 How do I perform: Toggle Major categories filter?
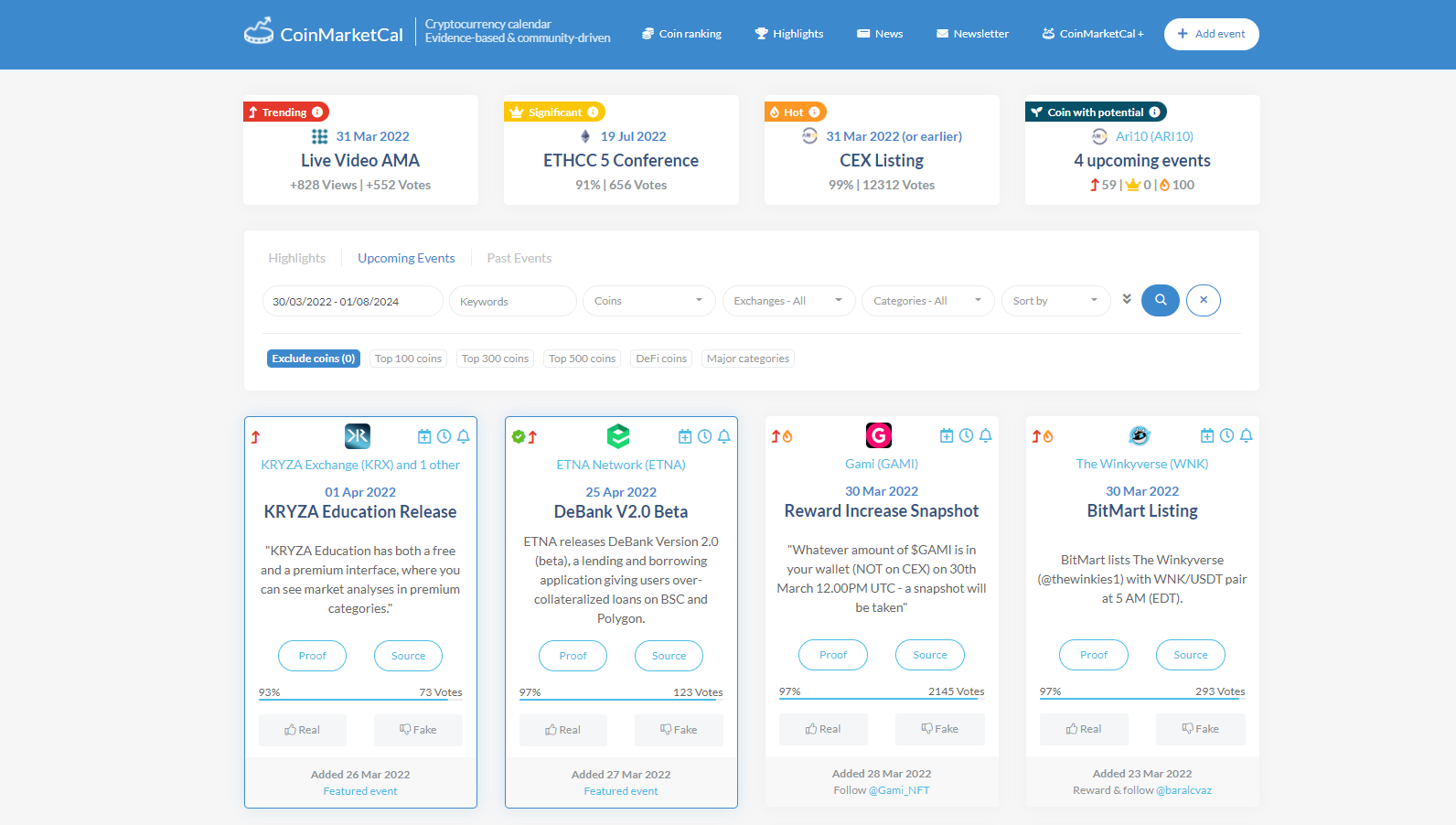pyautogui.click(x=748, y=359)
